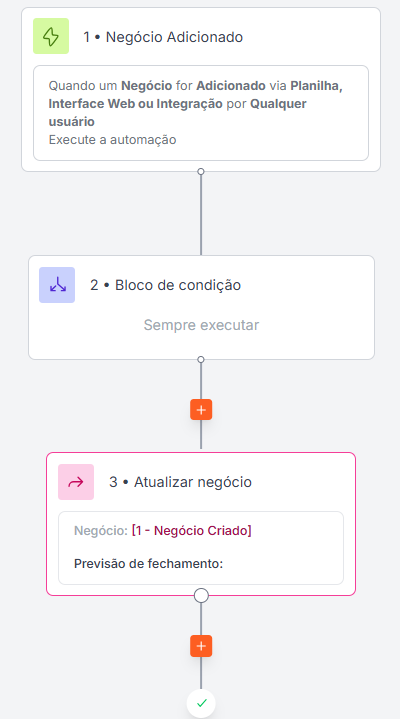Click connector dot below Bloco de condição
The height and width of the screenshot is (719, 400).
(200, 360)
